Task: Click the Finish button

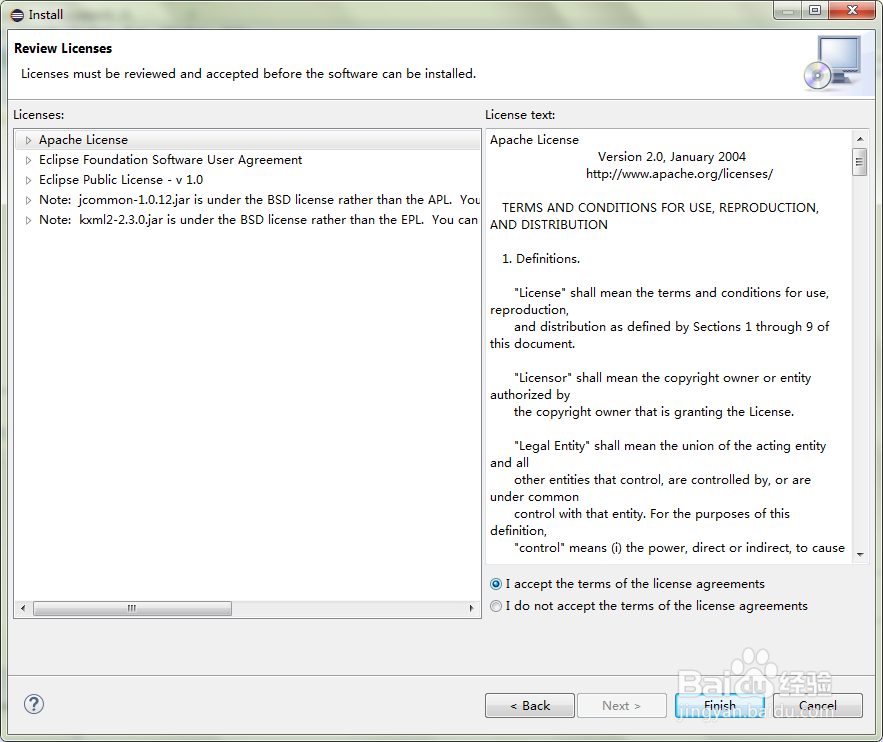Action: click(x=720, y=705)
